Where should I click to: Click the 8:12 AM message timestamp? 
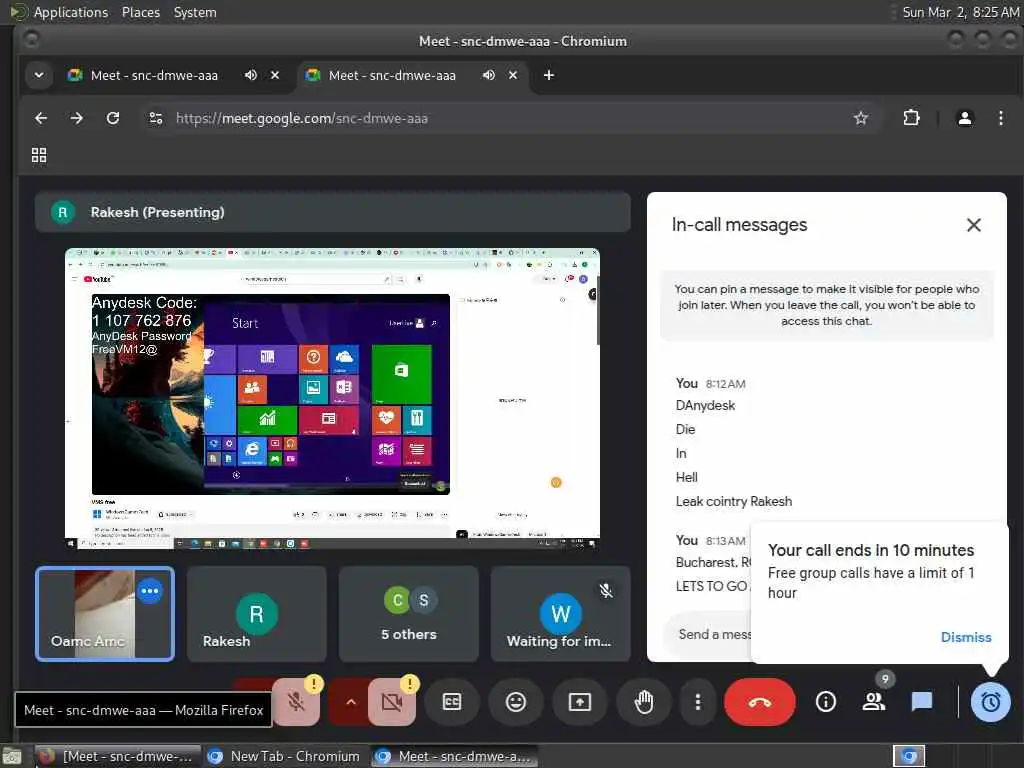coord(725,384)
